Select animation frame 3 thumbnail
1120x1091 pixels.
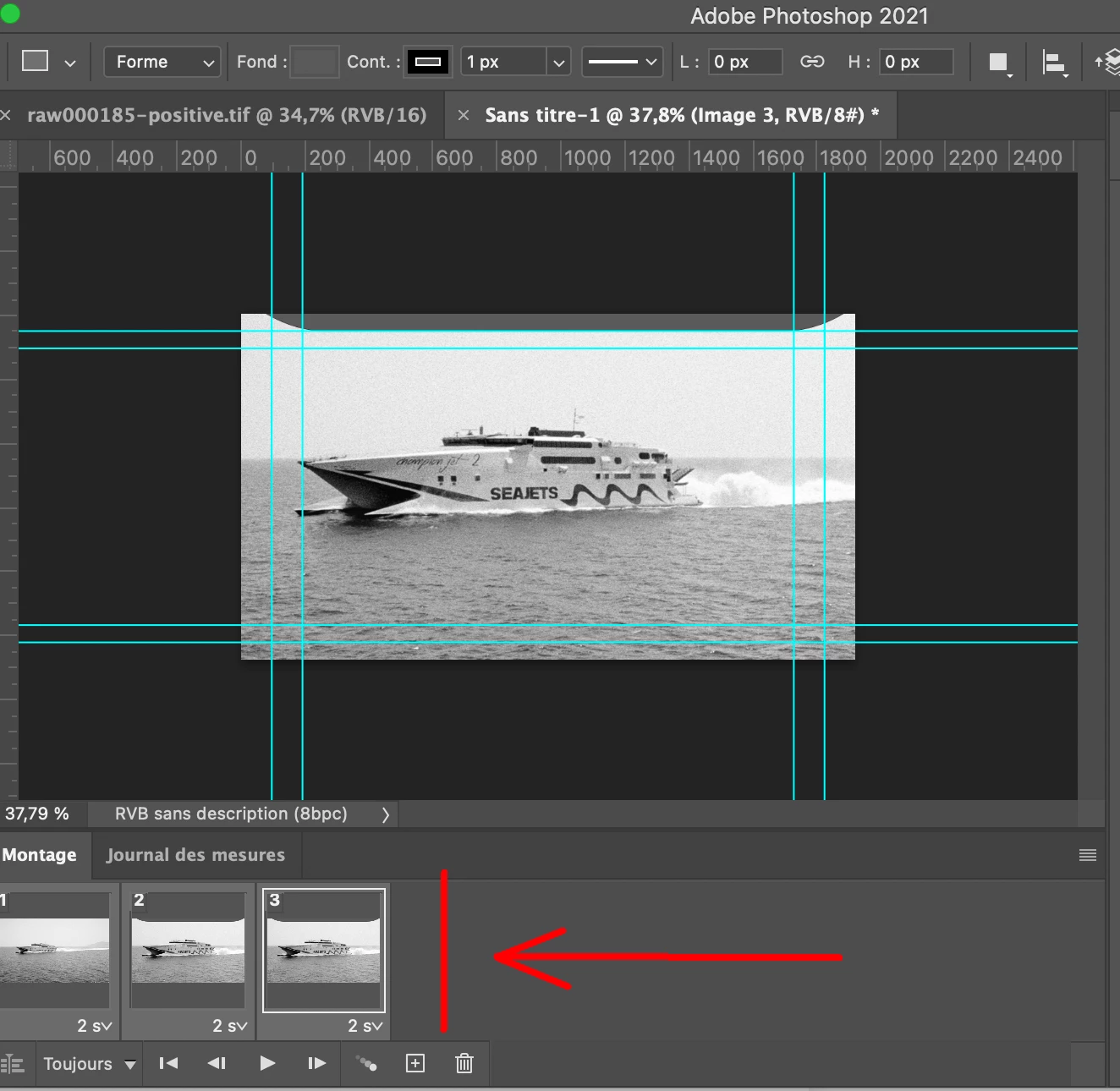pos(324,949)
